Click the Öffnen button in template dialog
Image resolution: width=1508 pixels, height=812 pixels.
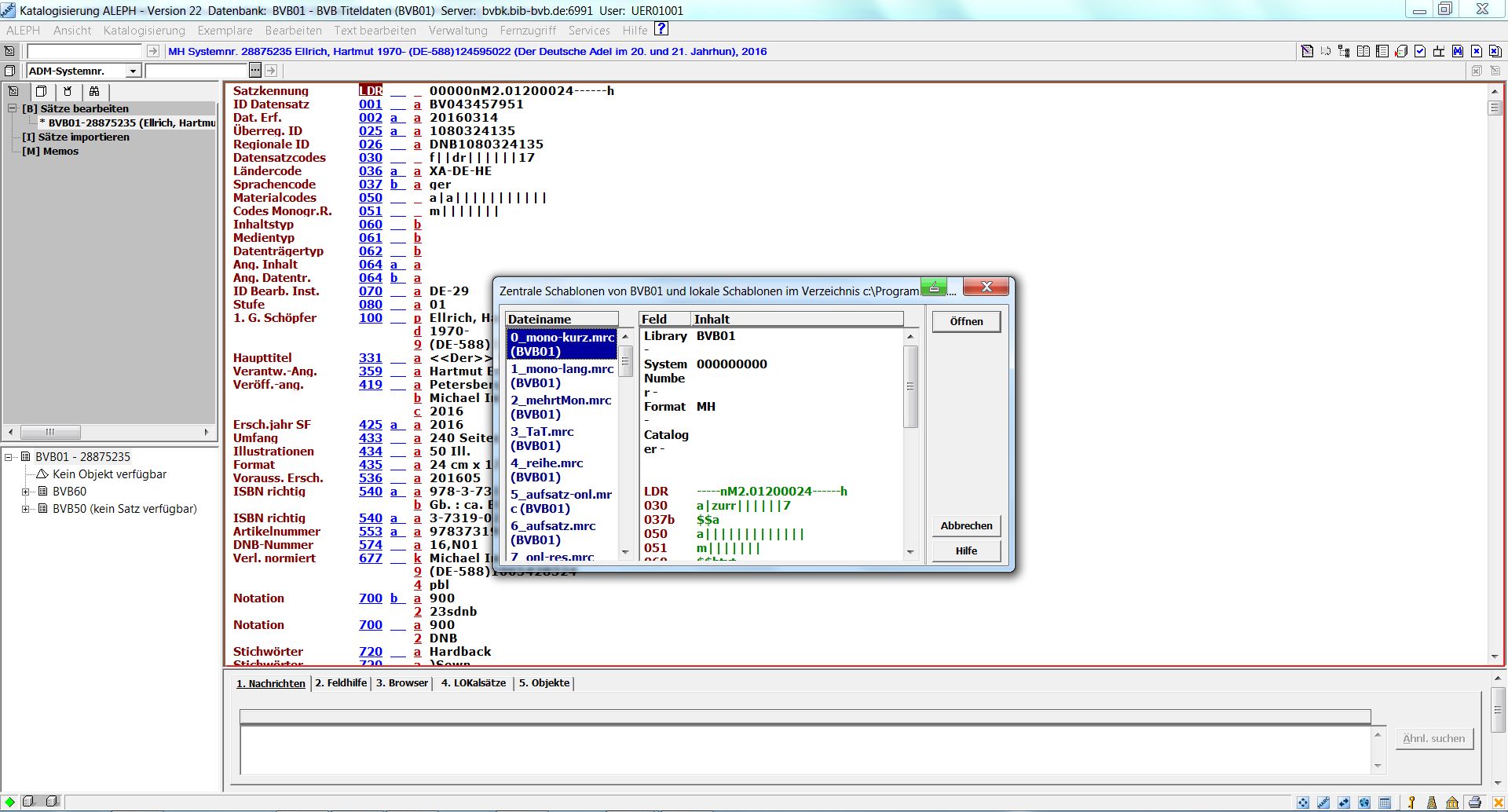point(966,321)
